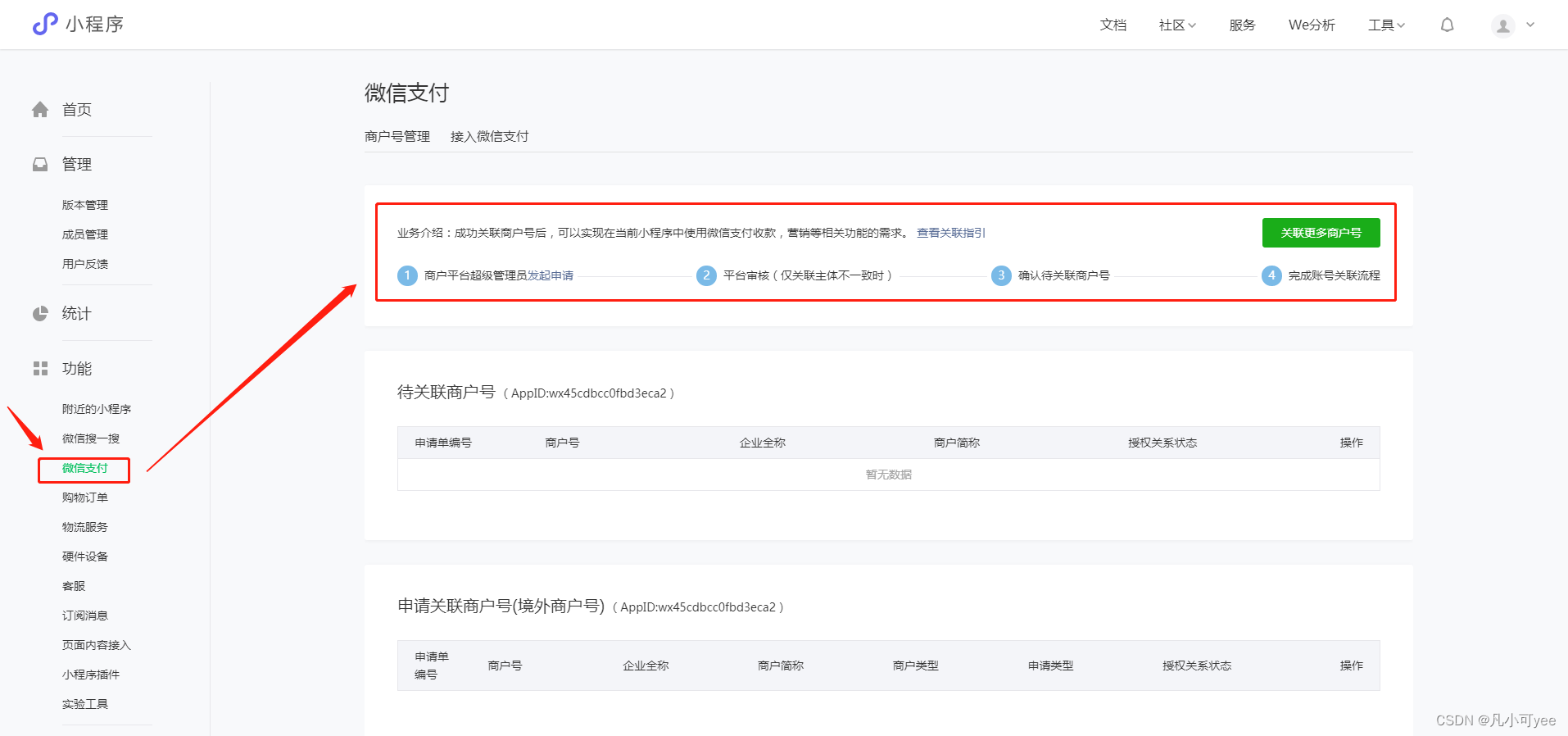Image resolution: width=1568 pixels, height=736 pixels.
Task: Open the 查看关联指引 link
Action: 951,233
